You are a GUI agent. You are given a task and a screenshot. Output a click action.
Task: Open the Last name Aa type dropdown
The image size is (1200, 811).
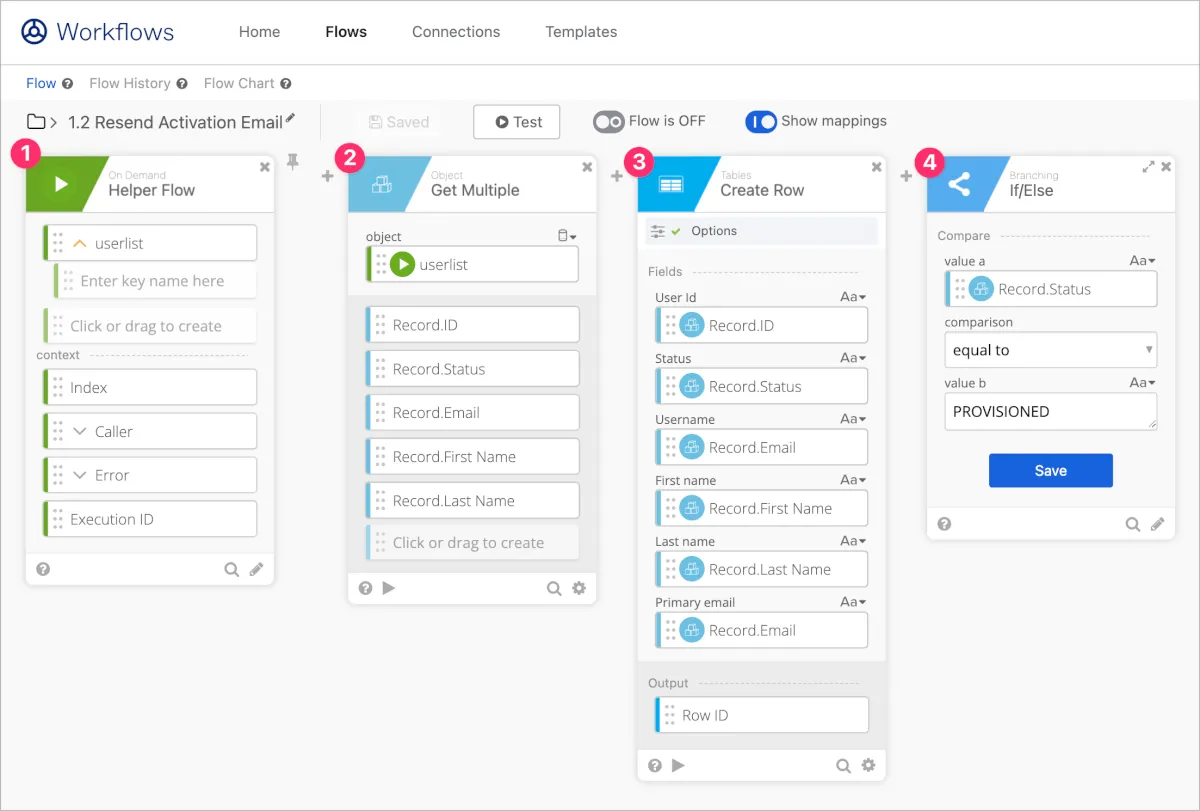[x=853, y=541]
